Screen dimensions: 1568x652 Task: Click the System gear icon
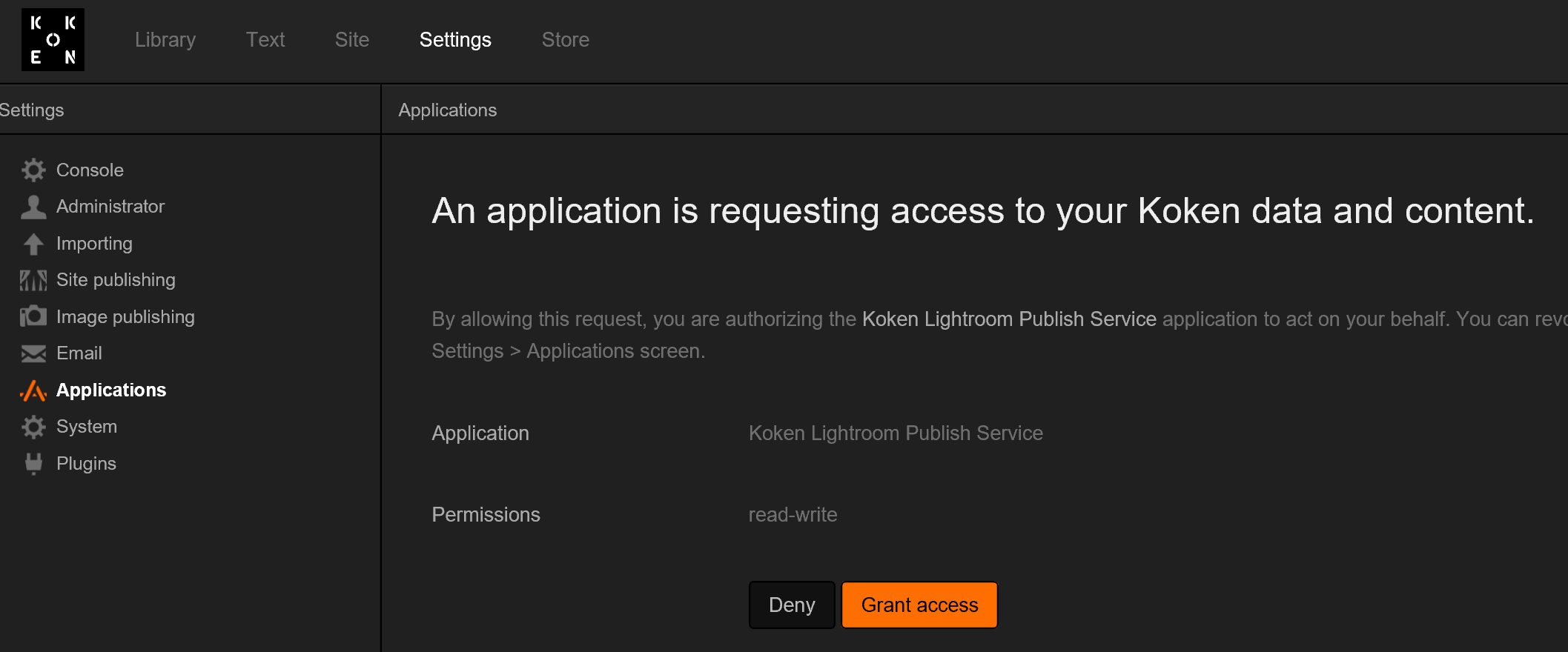coord(33,427)
